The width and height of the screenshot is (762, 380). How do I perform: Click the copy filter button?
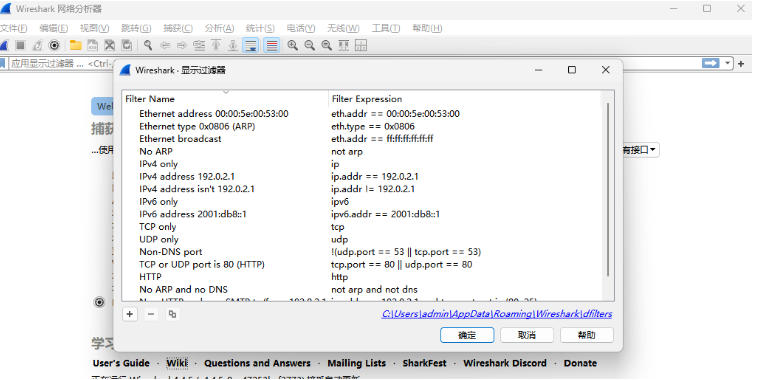(172, 314)
